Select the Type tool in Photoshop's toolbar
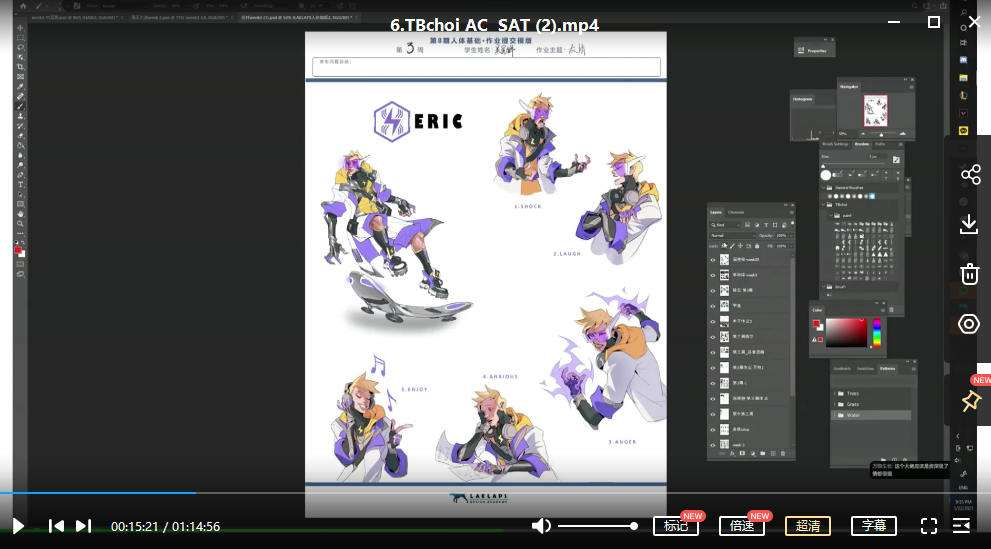This screenshot has width=991, height=549. 20,185
